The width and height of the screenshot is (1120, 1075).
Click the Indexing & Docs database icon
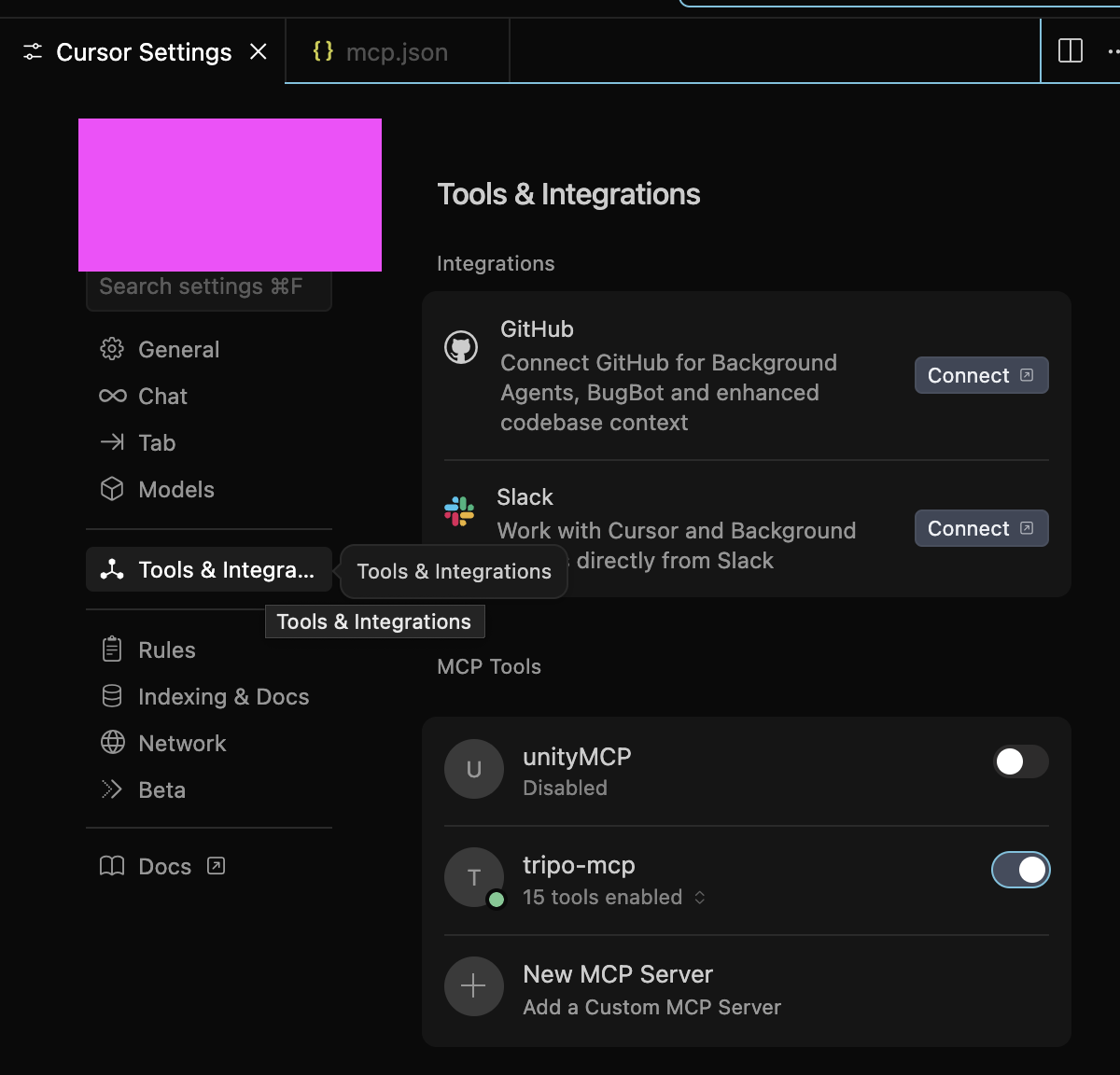click(112, 696)
